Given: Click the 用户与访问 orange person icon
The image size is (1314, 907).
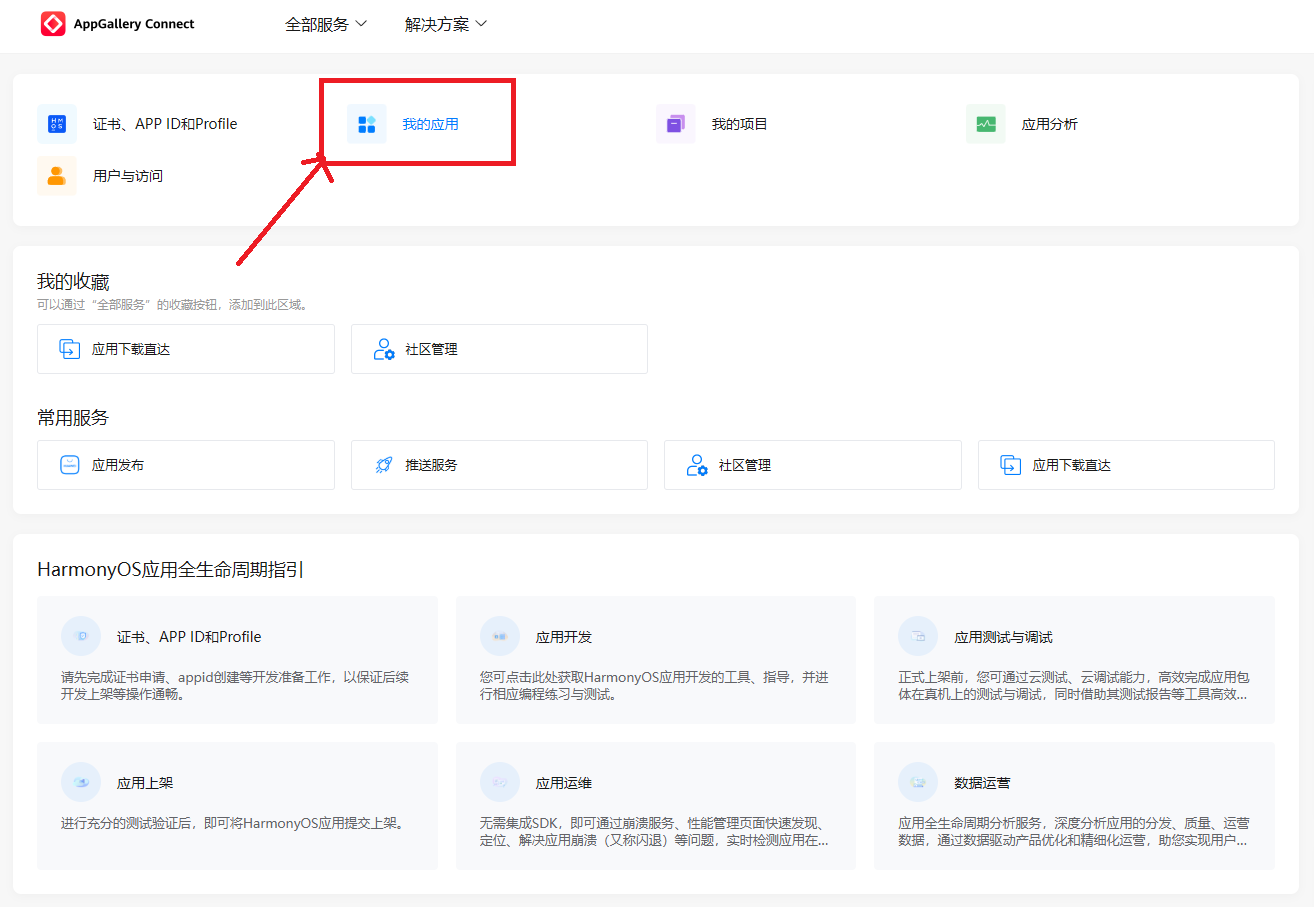Looking at the screenshot, I should (x=57, y=176).
